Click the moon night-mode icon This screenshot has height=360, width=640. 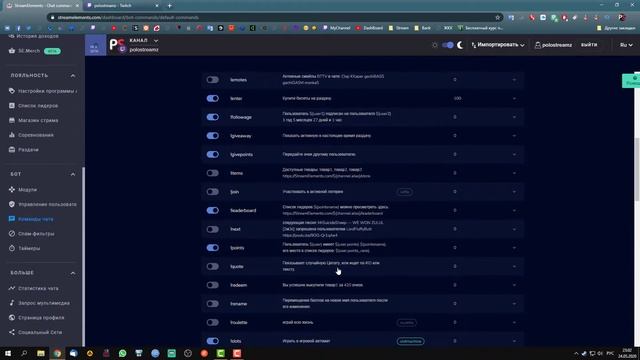(460, 45)
